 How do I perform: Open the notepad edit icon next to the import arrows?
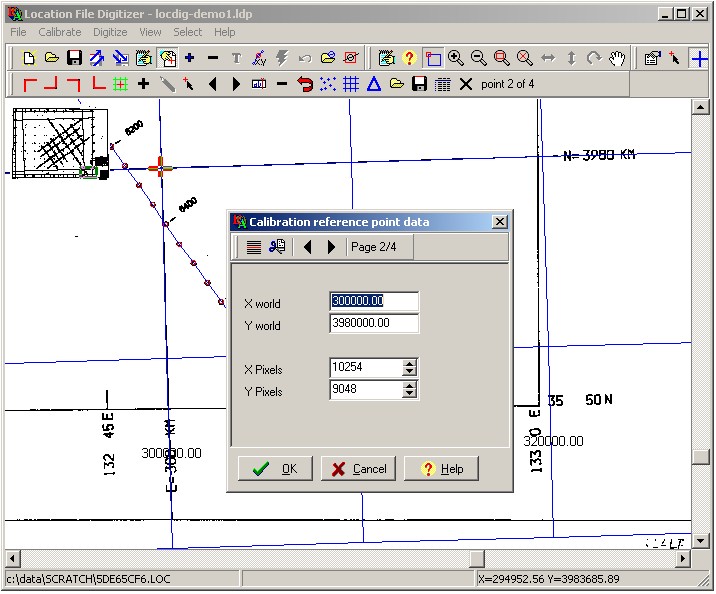144,58
